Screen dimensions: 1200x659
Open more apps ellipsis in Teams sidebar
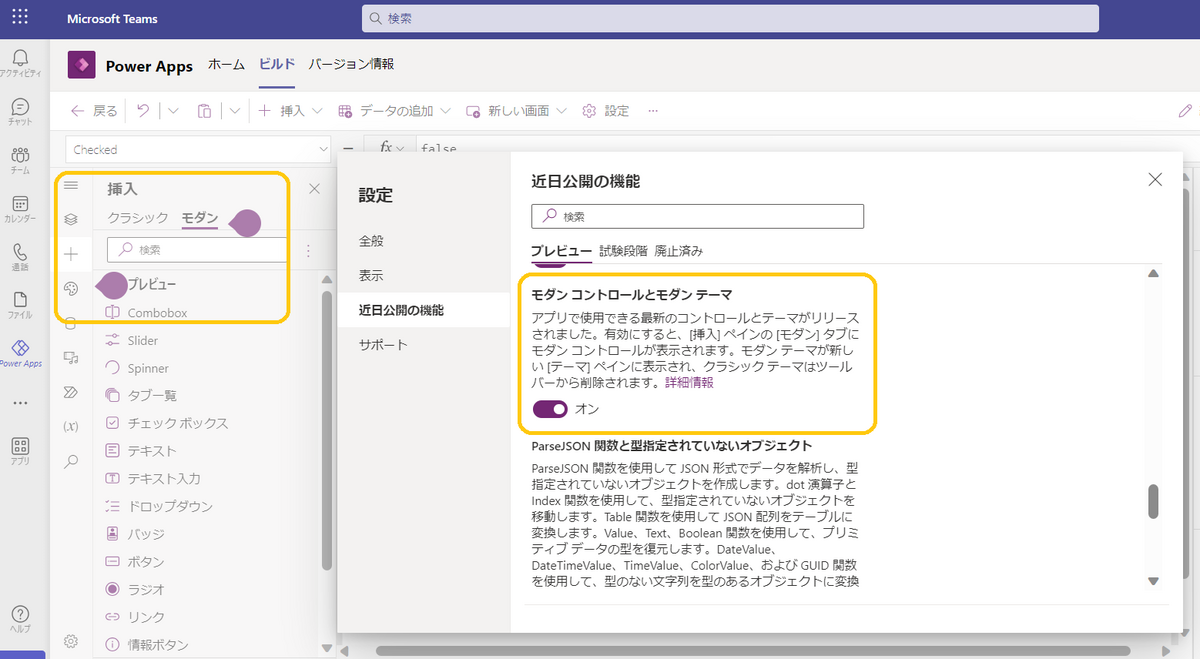click(20, 403)
